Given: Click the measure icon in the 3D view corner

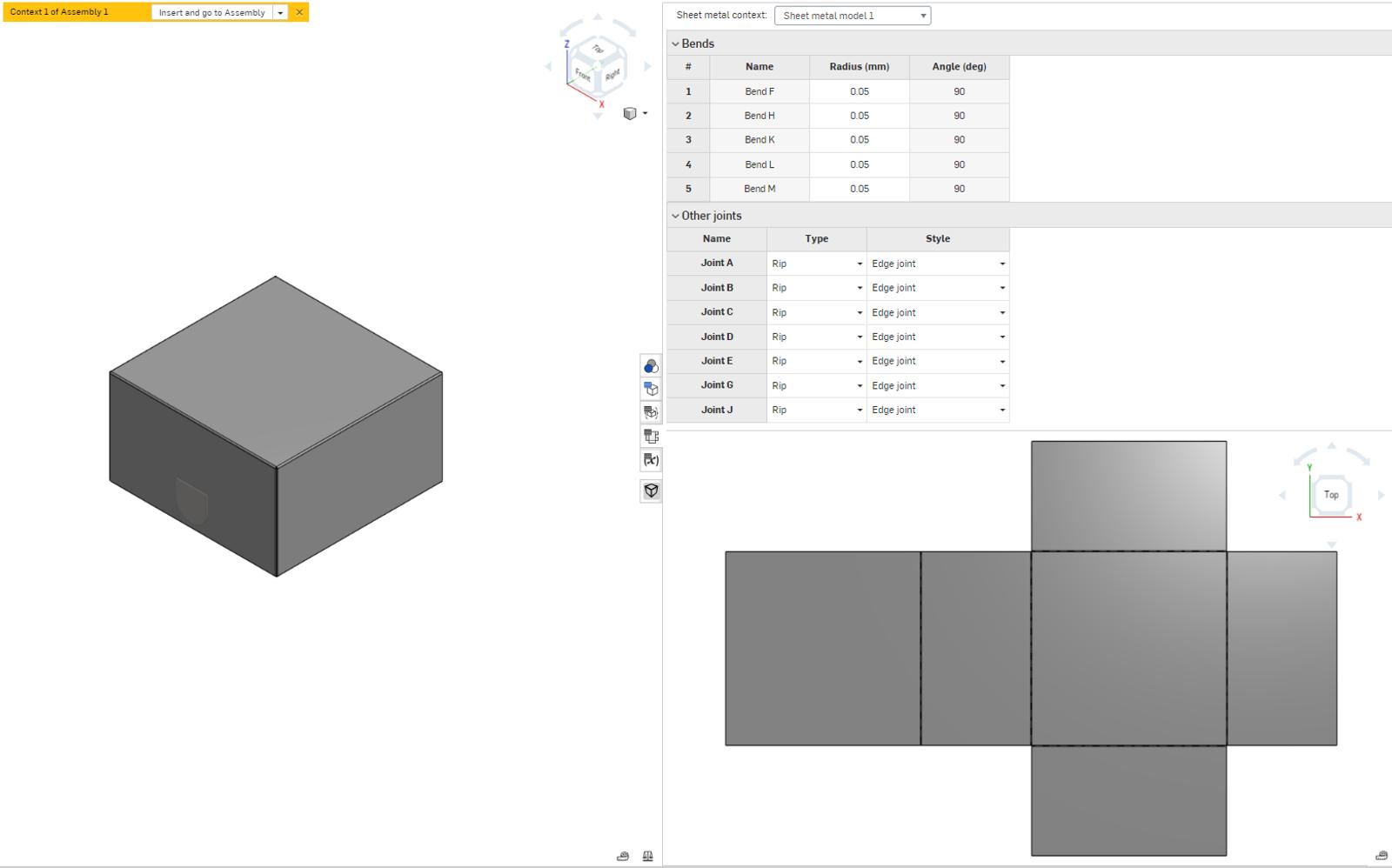Looking at the screenshot, I should click(x=623, y=857).
